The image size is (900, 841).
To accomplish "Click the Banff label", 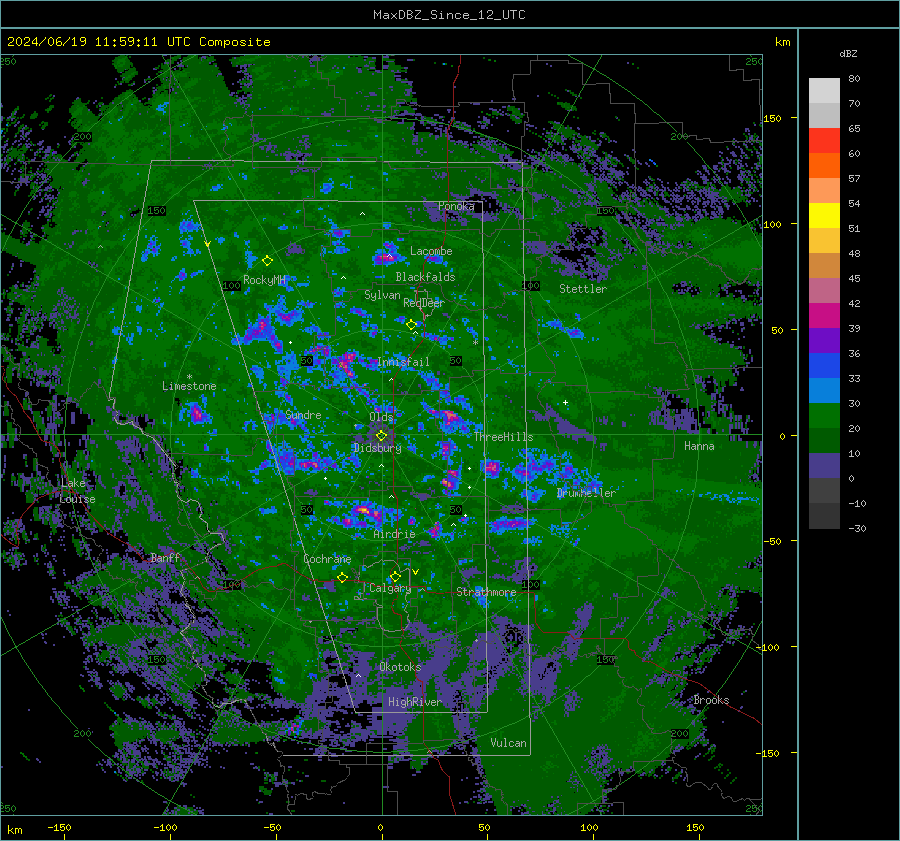I will [165, 557].
